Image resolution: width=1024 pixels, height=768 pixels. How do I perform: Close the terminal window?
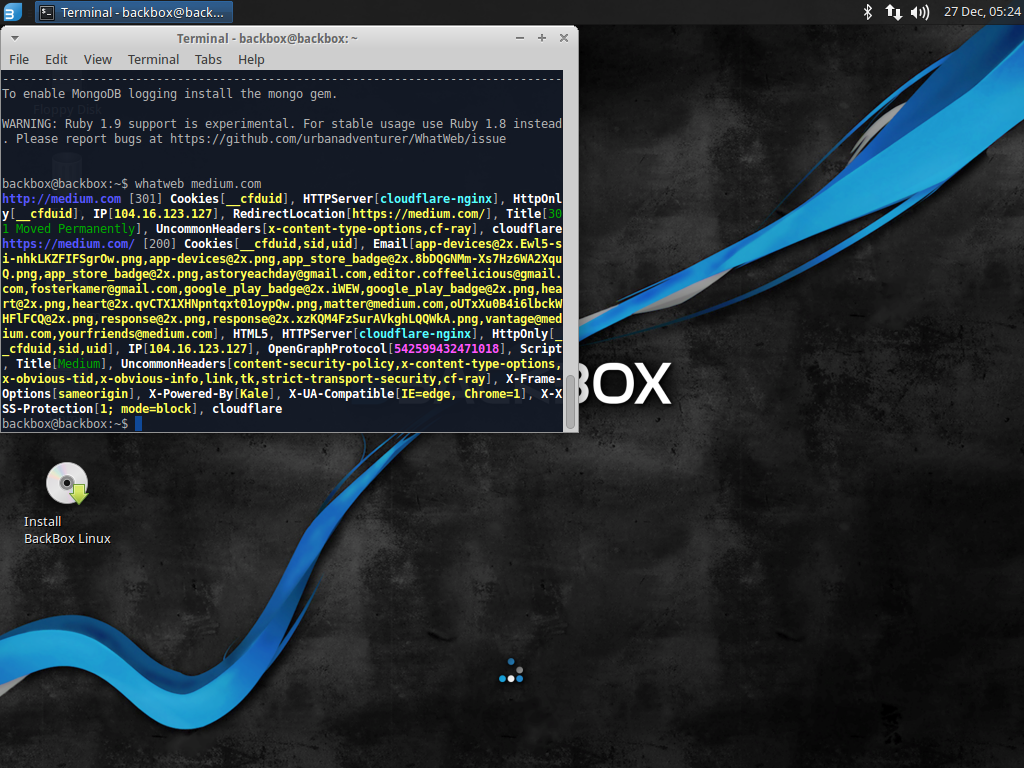(564, 38)
